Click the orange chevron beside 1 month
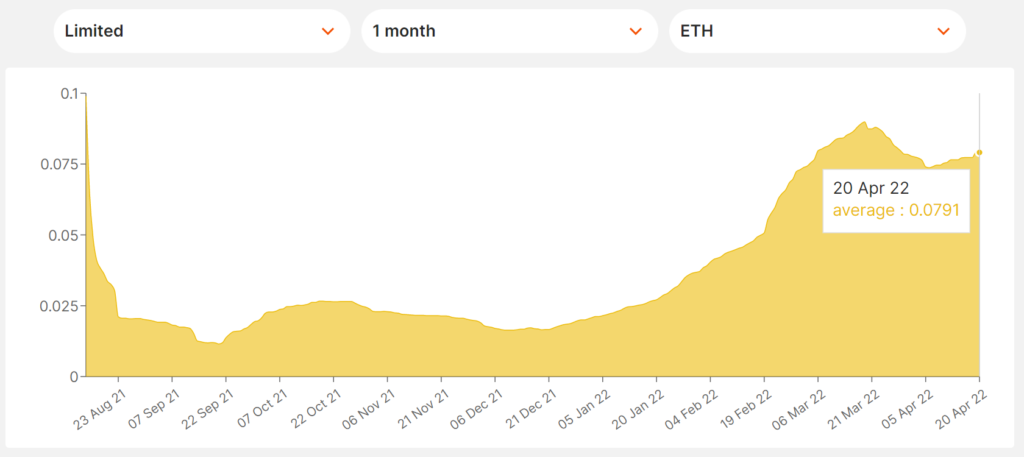The image size is (1024, 457). point(635,31)
